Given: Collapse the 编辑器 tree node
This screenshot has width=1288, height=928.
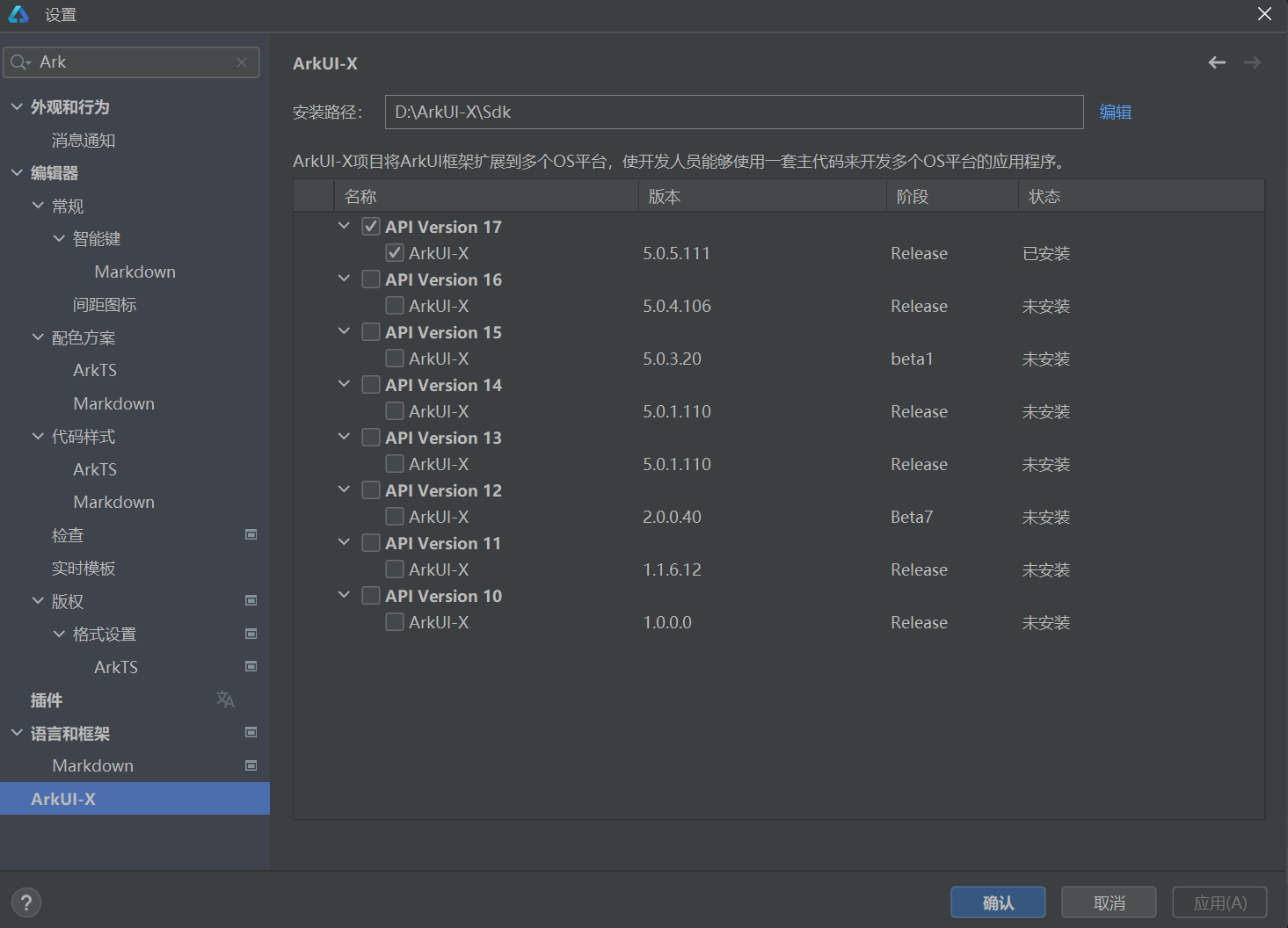Looking at the screenshot, I should point(17,172).
